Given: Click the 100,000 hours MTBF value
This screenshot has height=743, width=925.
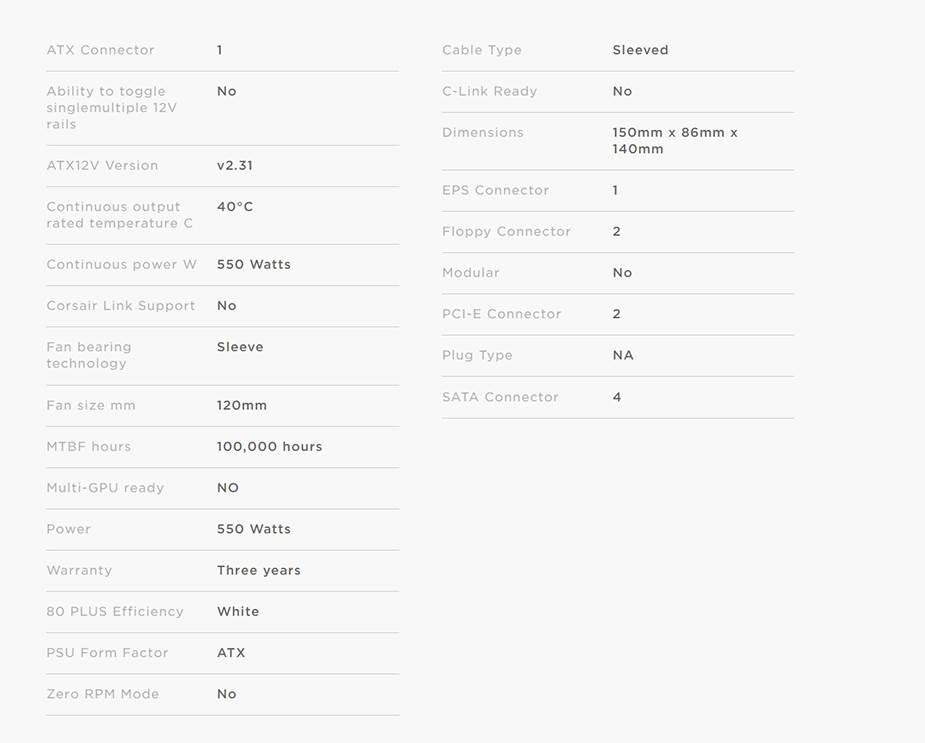Looking at the screenshot, I should click(x=269, y=447).
